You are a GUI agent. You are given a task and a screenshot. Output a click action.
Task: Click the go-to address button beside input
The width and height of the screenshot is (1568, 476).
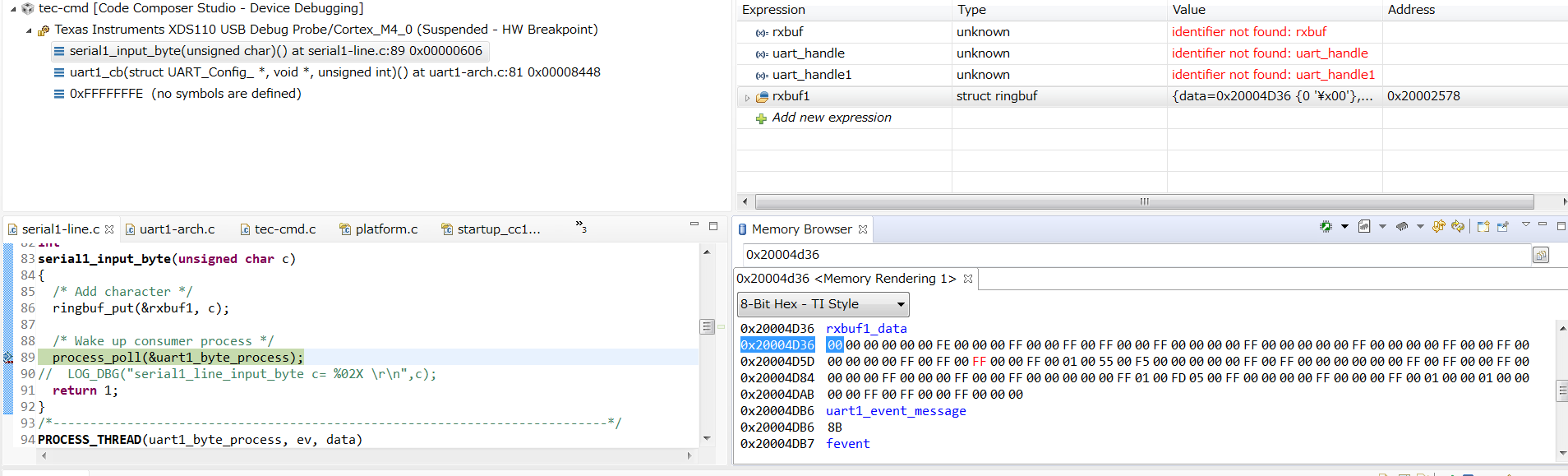pos(1541,255)
